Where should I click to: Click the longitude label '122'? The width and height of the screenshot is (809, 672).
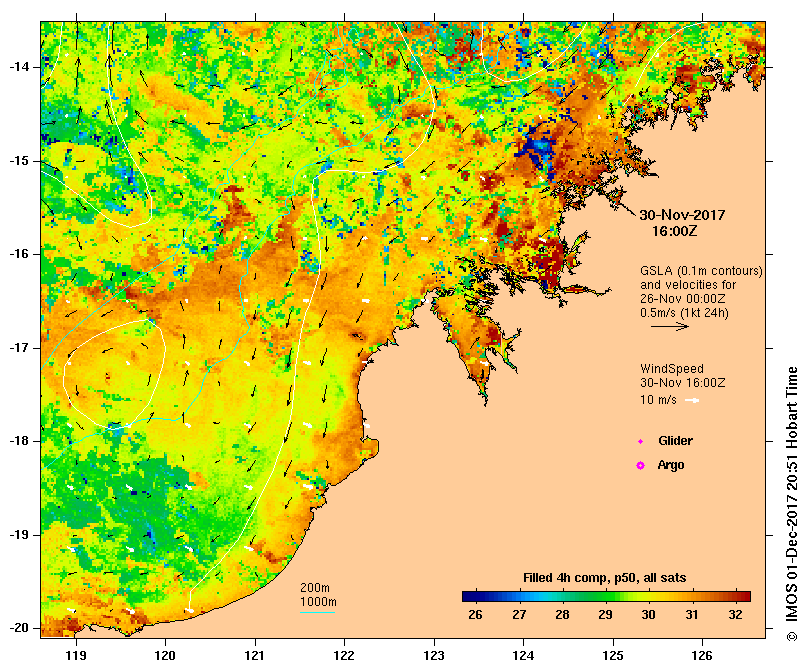pos(344,655)
